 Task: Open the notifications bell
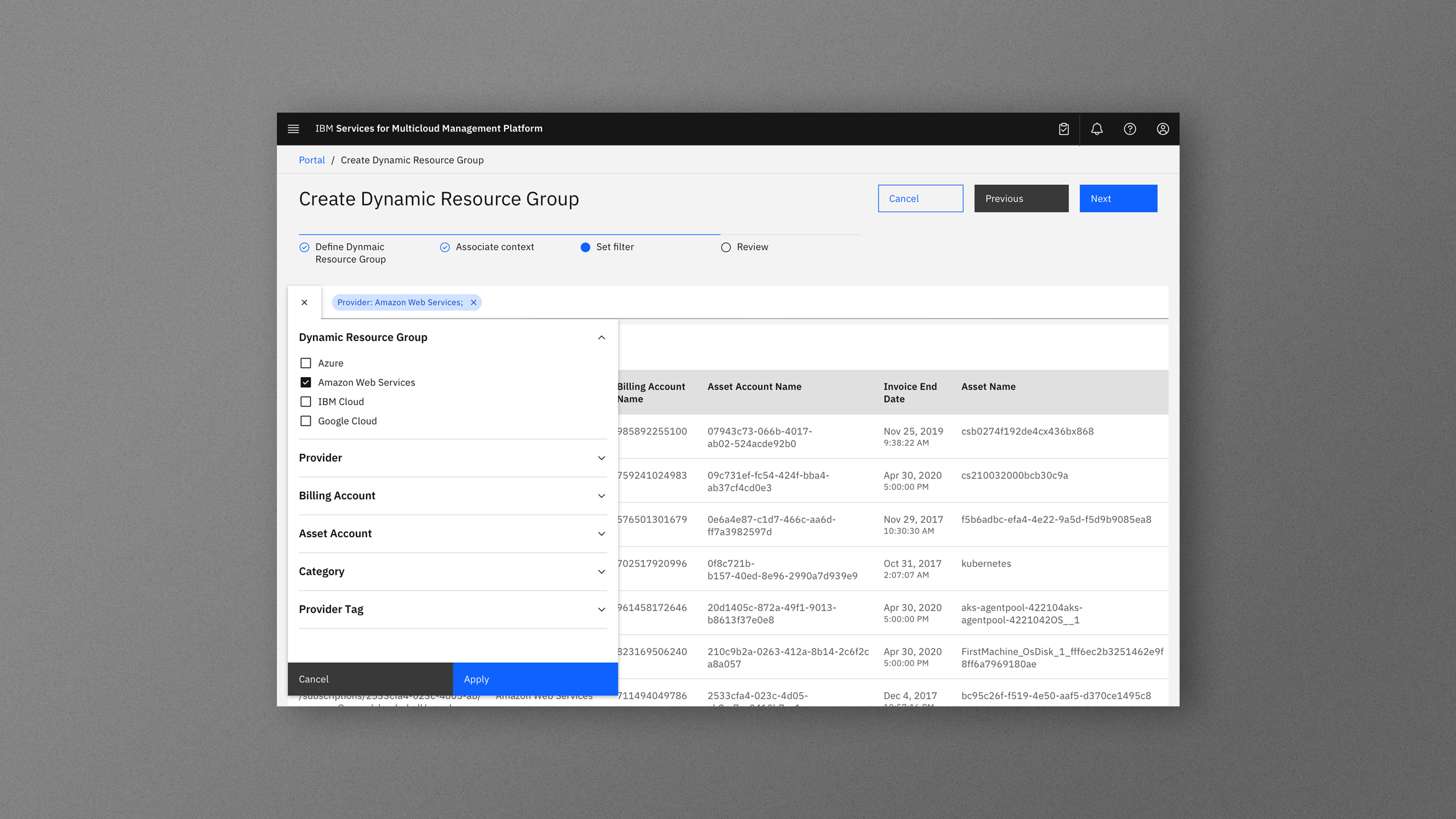click(x=1096, y=129)
